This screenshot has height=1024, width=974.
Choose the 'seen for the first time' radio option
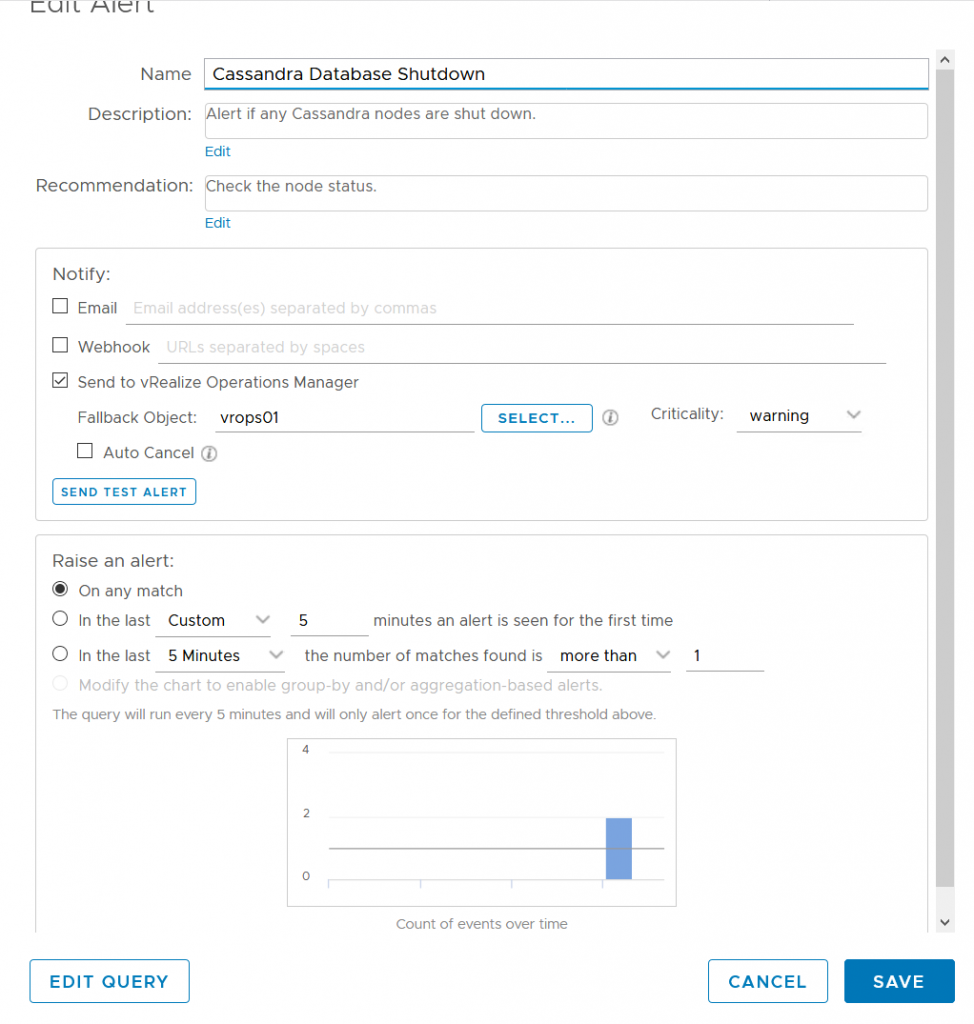coord(60,620)
